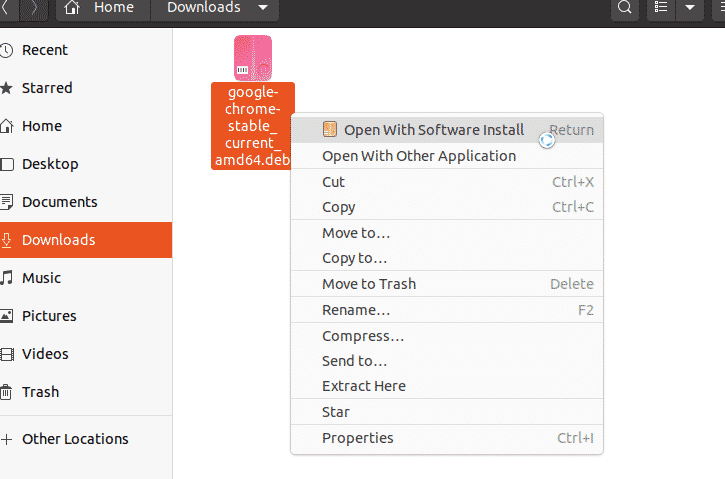
Task: Open the Desktop sidebar label
Action: pos(50,164)
